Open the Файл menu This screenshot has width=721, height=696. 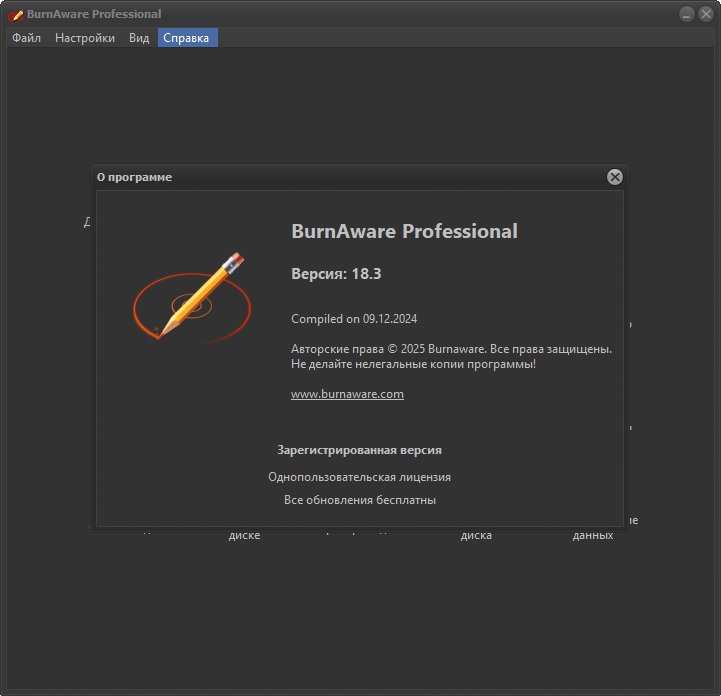26,38
